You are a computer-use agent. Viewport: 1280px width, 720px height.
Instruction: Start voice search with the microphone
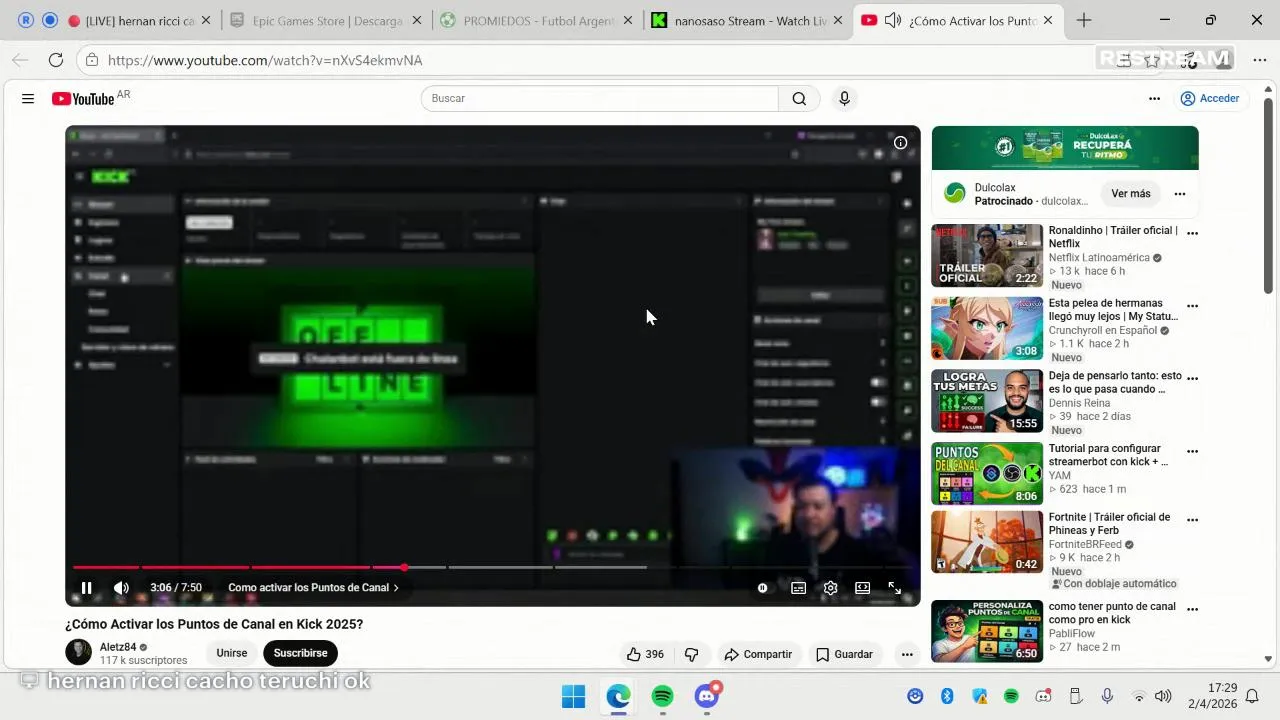coord(844,98)
